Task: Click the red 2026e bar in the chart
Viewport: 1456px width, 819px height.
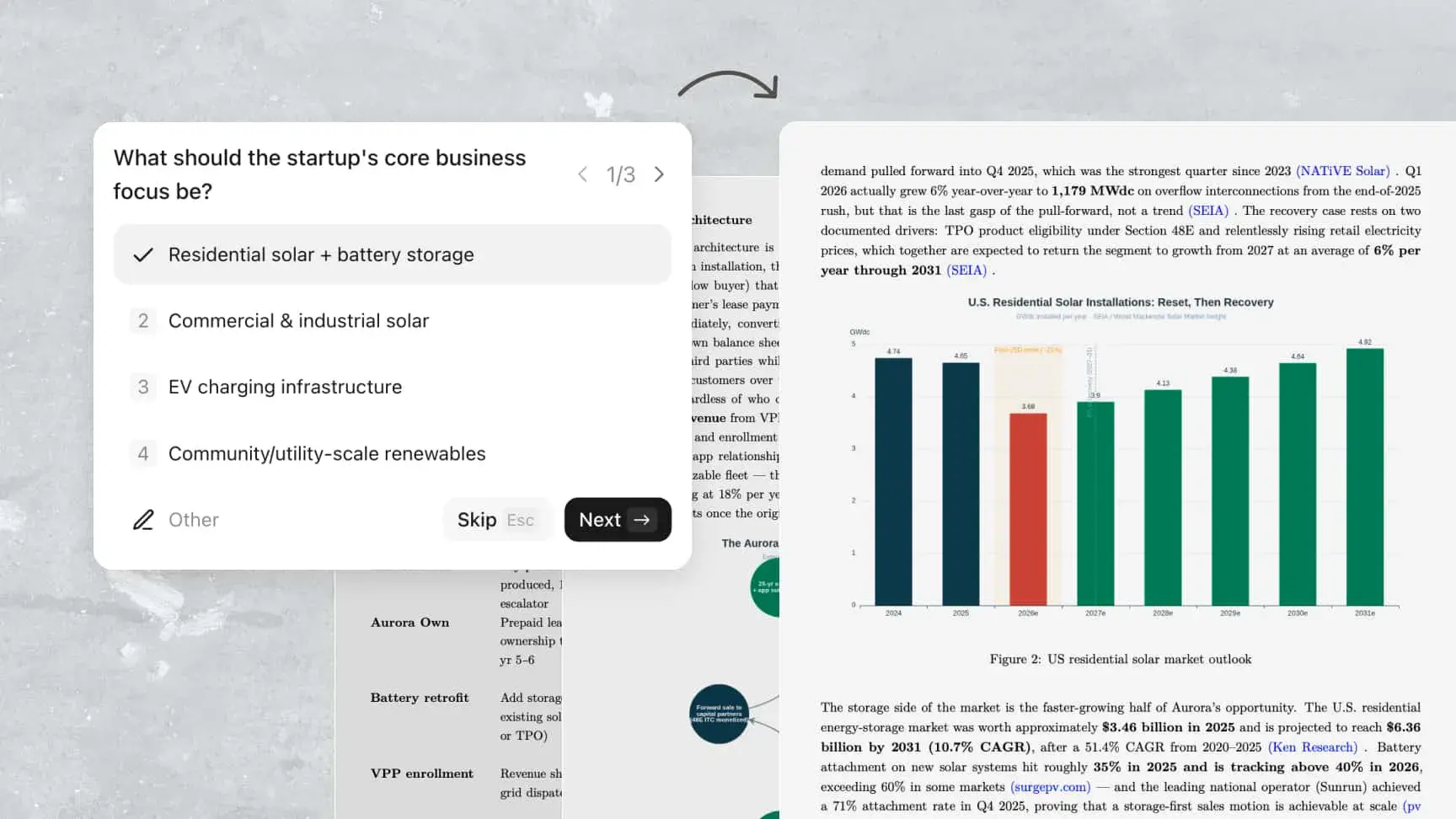Action: 1028,510
